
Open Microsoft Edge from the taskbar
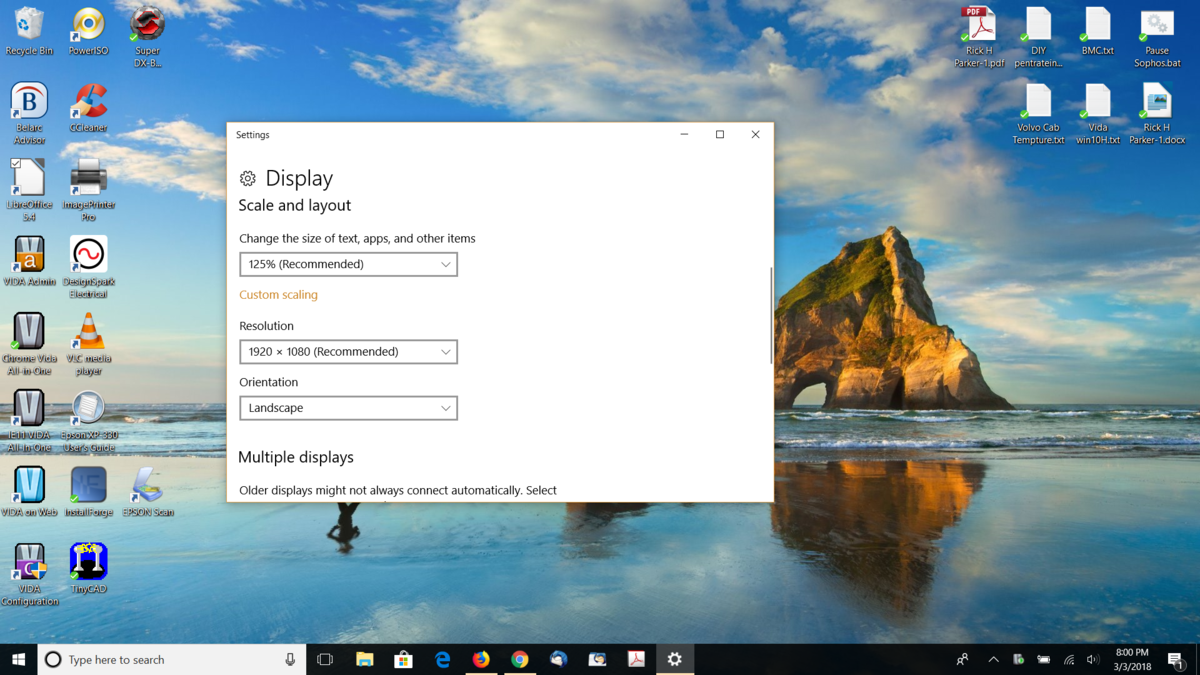[443, 660]
